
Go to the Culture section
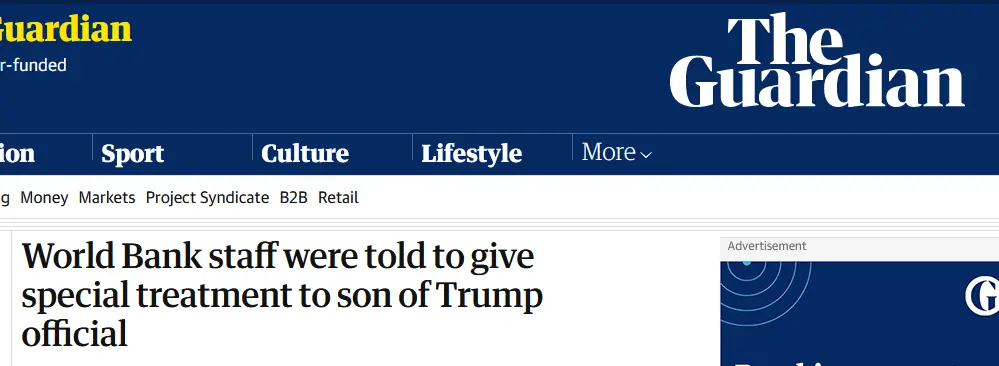pyautogui.click(x=305, y=154)
